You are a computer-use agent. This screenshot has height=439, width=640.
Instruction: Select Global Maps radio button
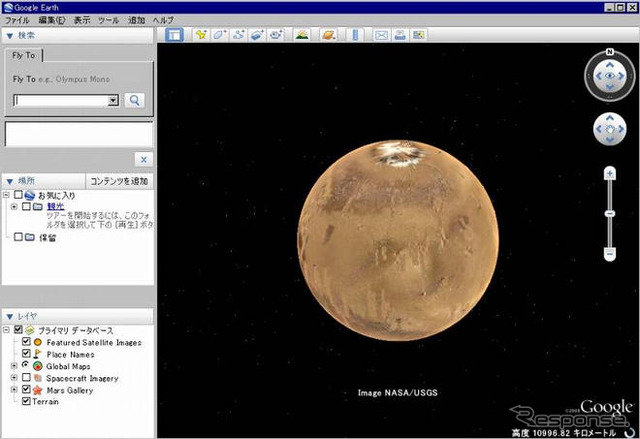25,364
